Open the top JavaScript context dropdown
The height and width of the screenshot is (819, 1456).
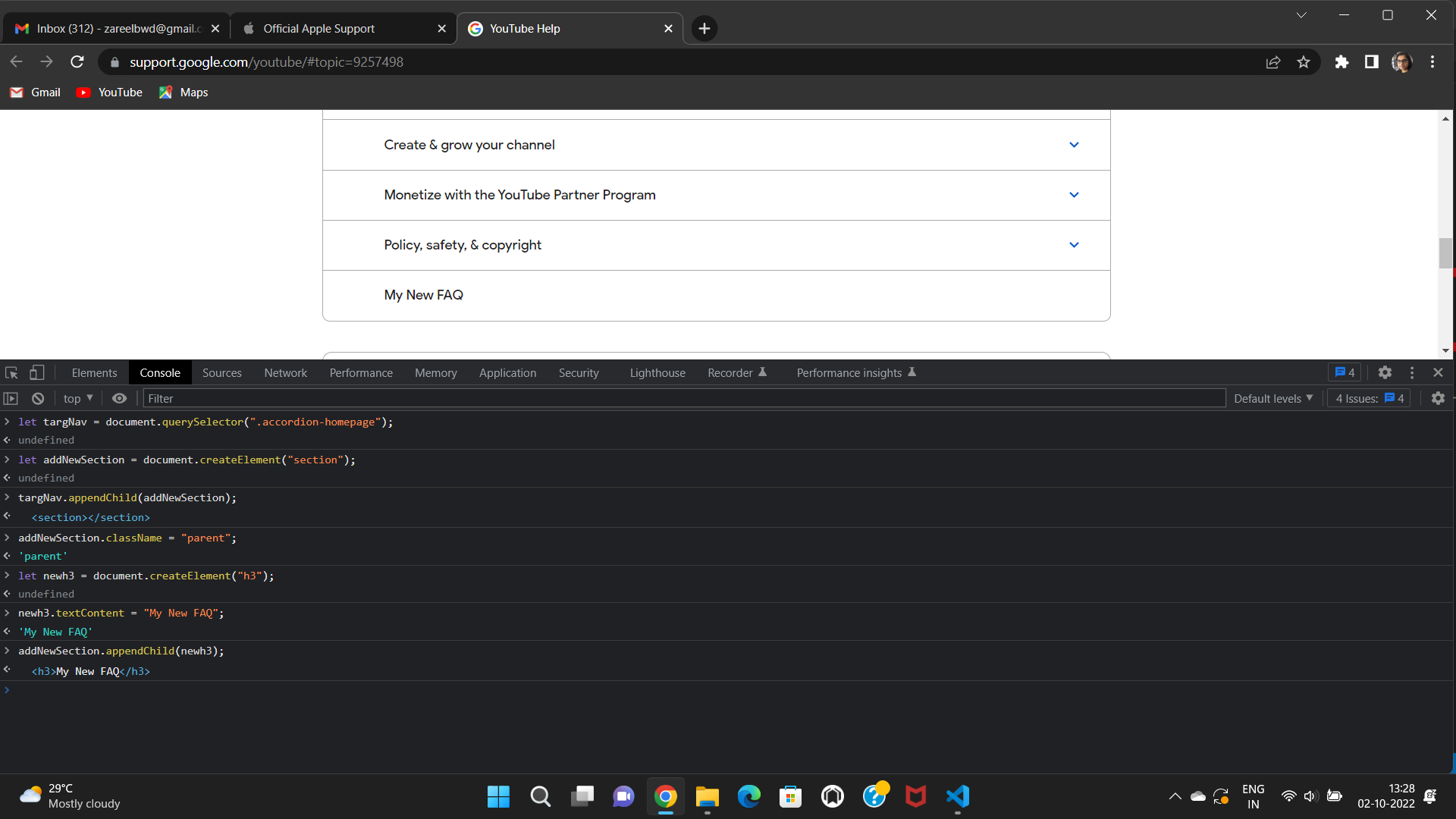click(x=78, y=398)
